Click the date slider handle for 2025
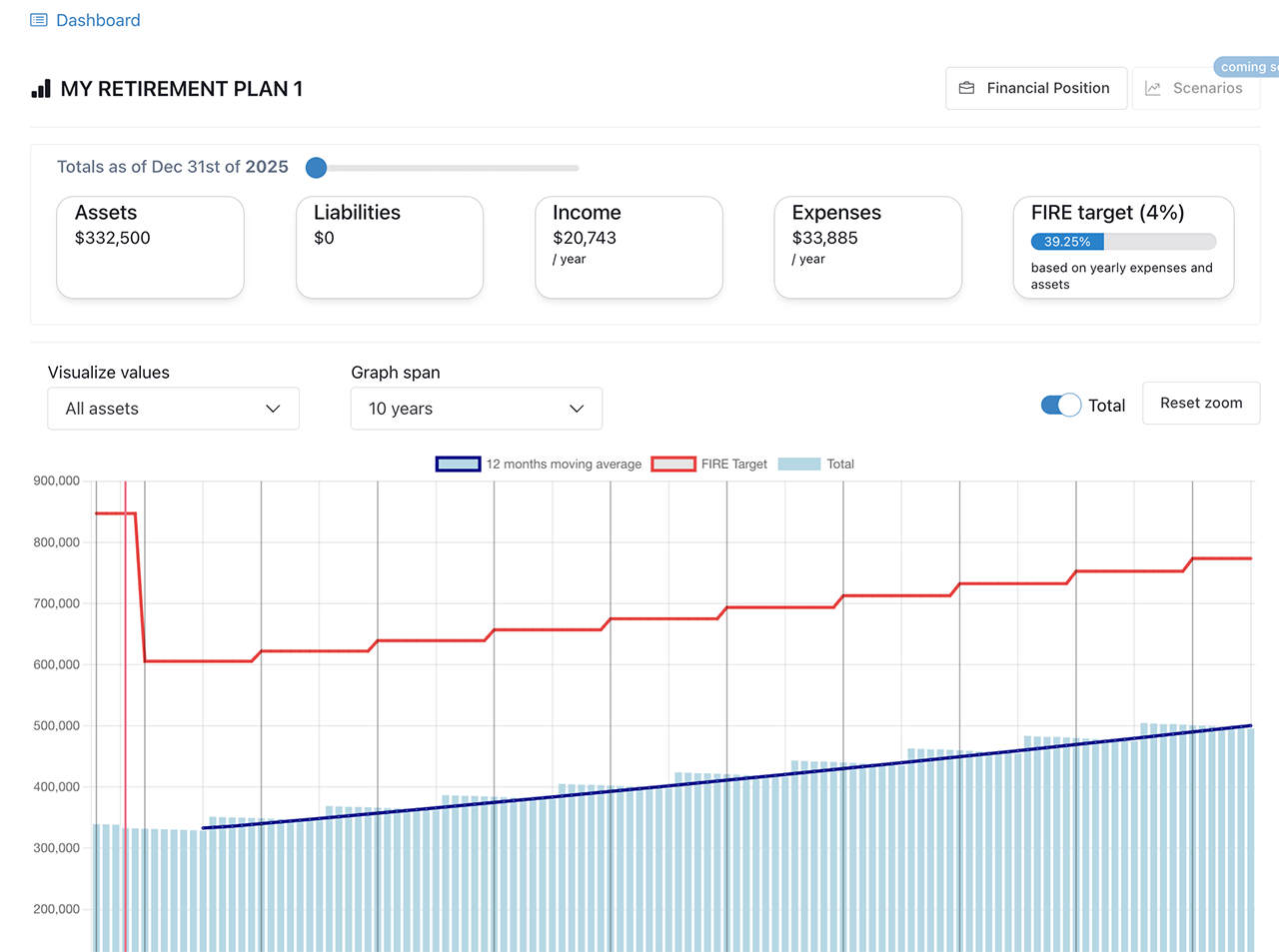Screen dimensions: 1279x952 (x=316, y=168)
